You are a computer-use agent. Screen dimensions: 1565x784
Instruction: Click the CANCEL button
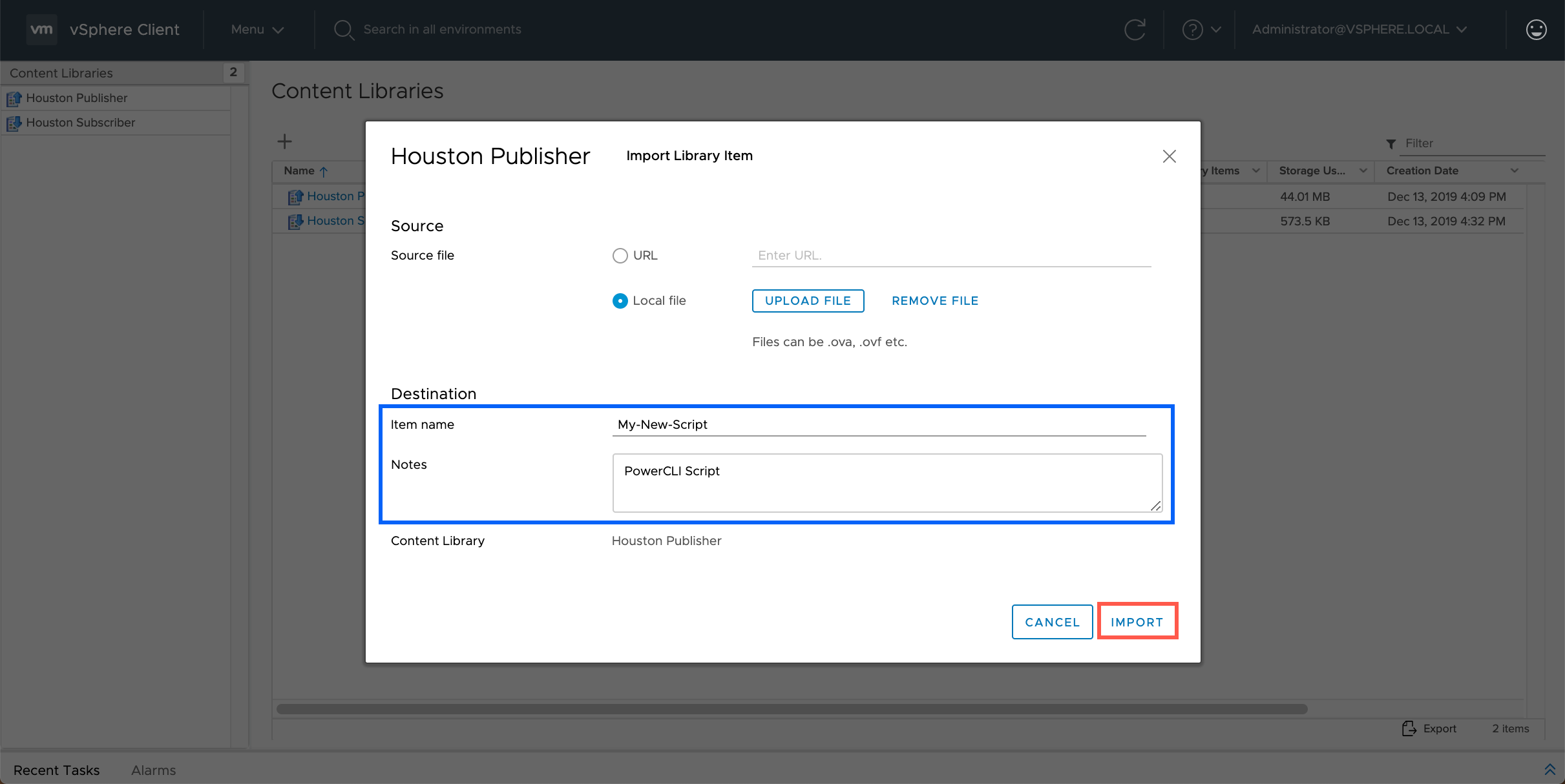1052,622
